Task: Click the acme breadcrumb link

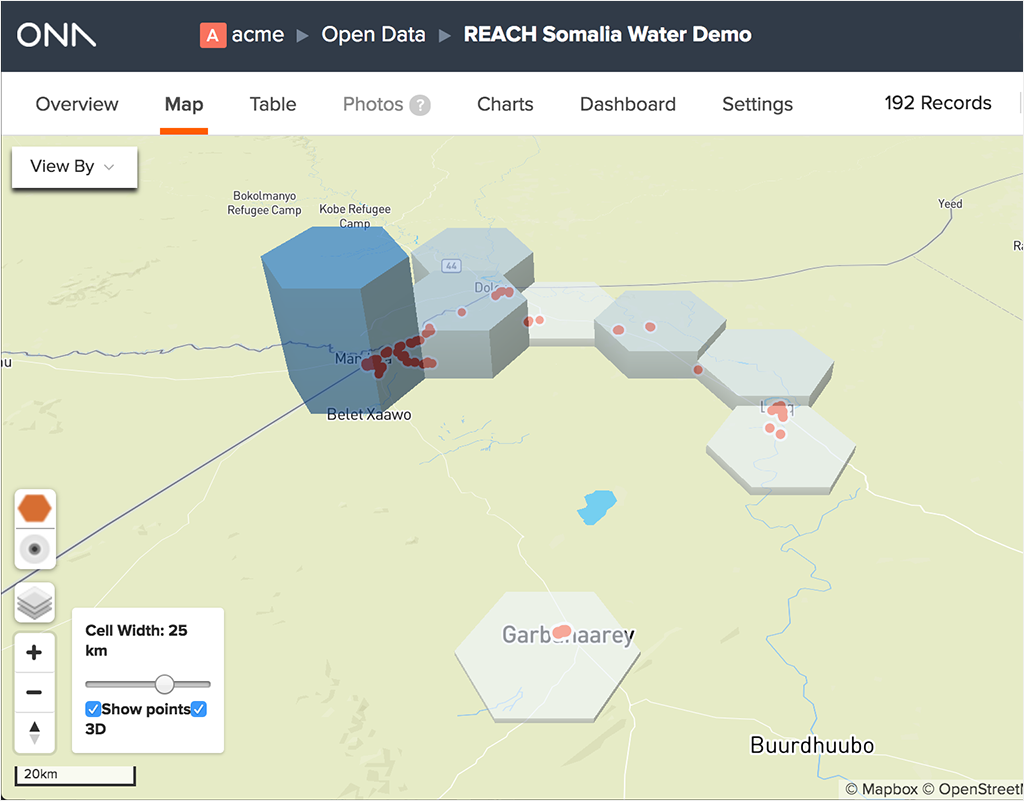Action: 258,35
